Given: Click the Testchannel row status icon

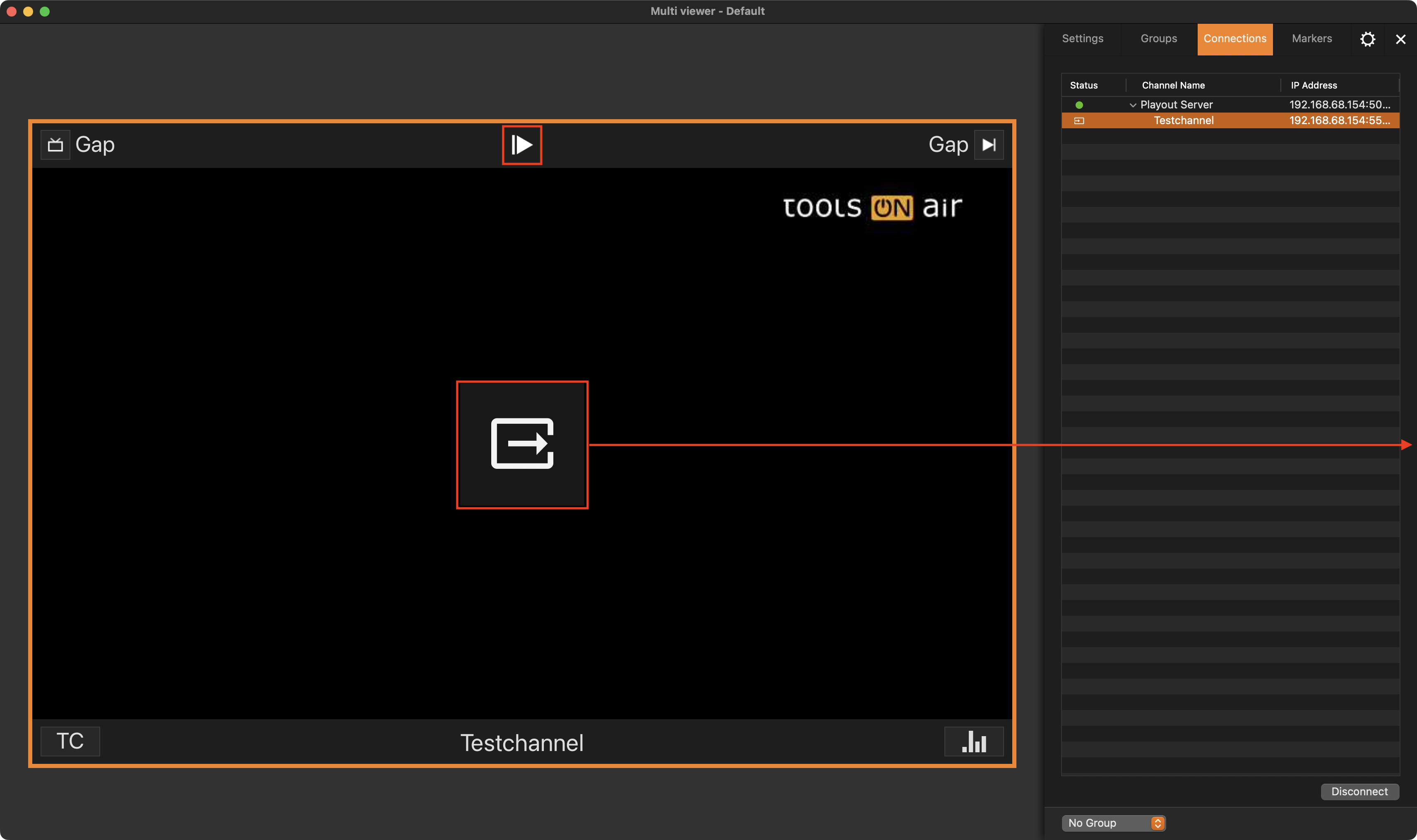Looking at the screenshot, I should [1079, 120].
